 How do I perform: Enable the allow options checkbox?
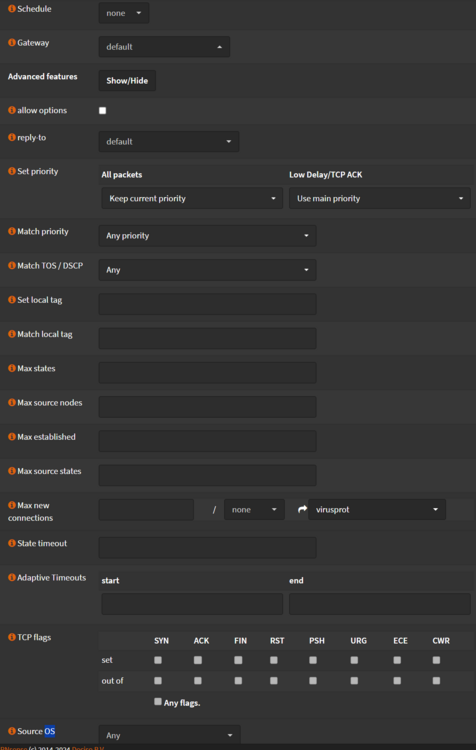click(102, 110)
